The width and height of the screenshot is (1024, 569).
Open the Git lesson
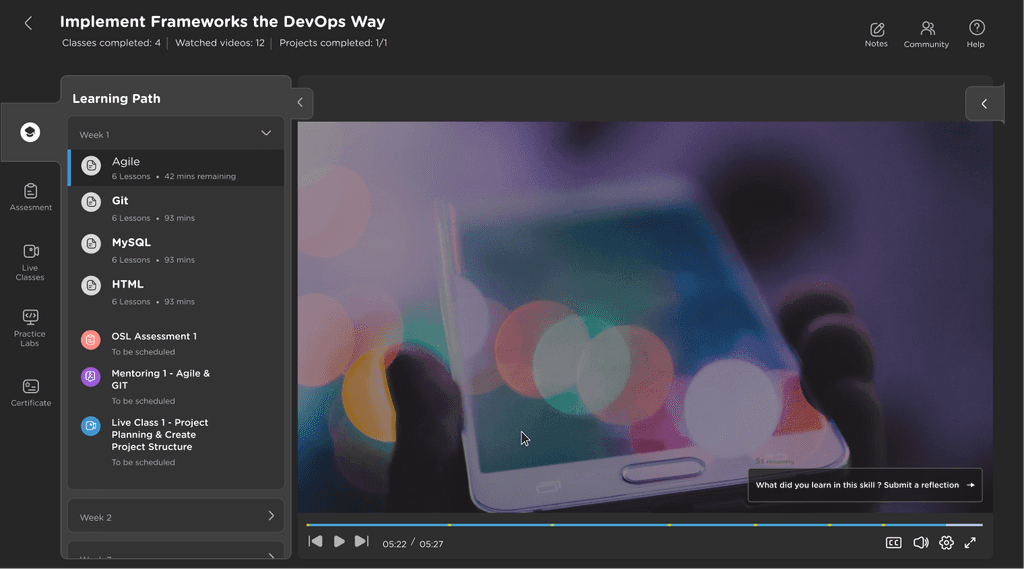[x=176, y=208]
